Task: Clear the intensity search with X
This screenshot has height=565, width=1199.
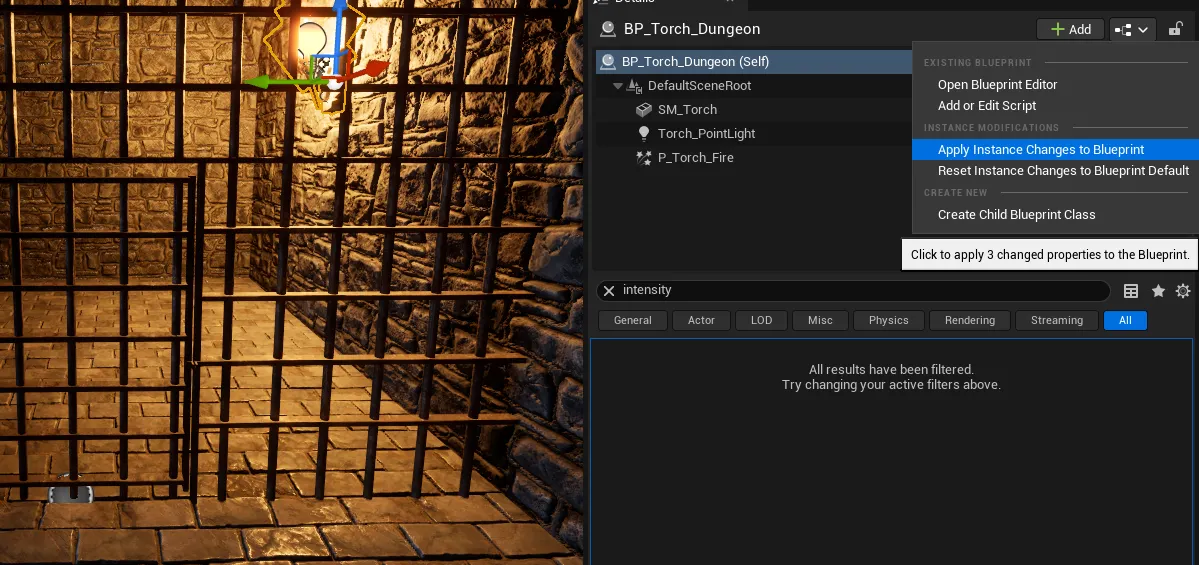Action: click(609, 291)
